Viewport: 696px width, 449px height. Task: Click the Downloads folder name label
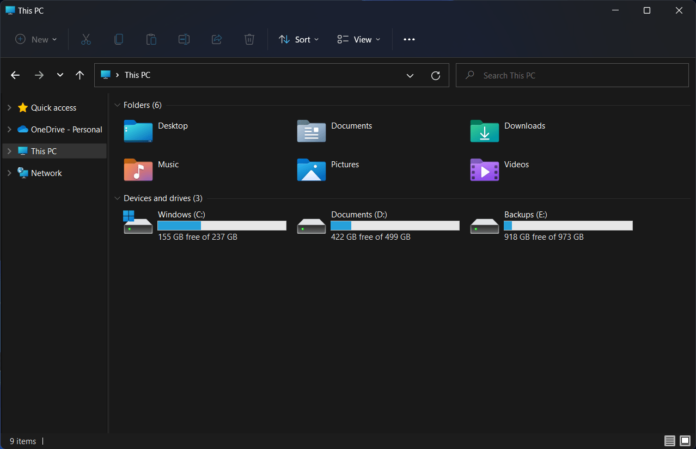pos(525,126)
